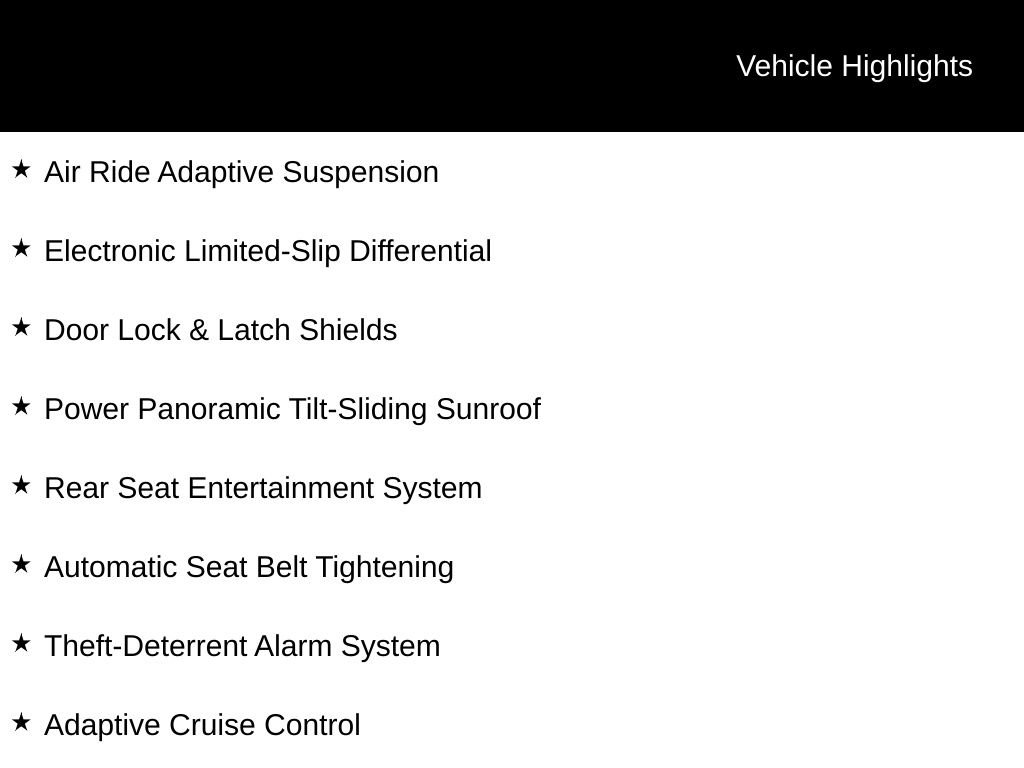Click the star beside Air Ride Adaptive Suspension
This screenshot has height=768, width=1024.
[x=22, y=170]
